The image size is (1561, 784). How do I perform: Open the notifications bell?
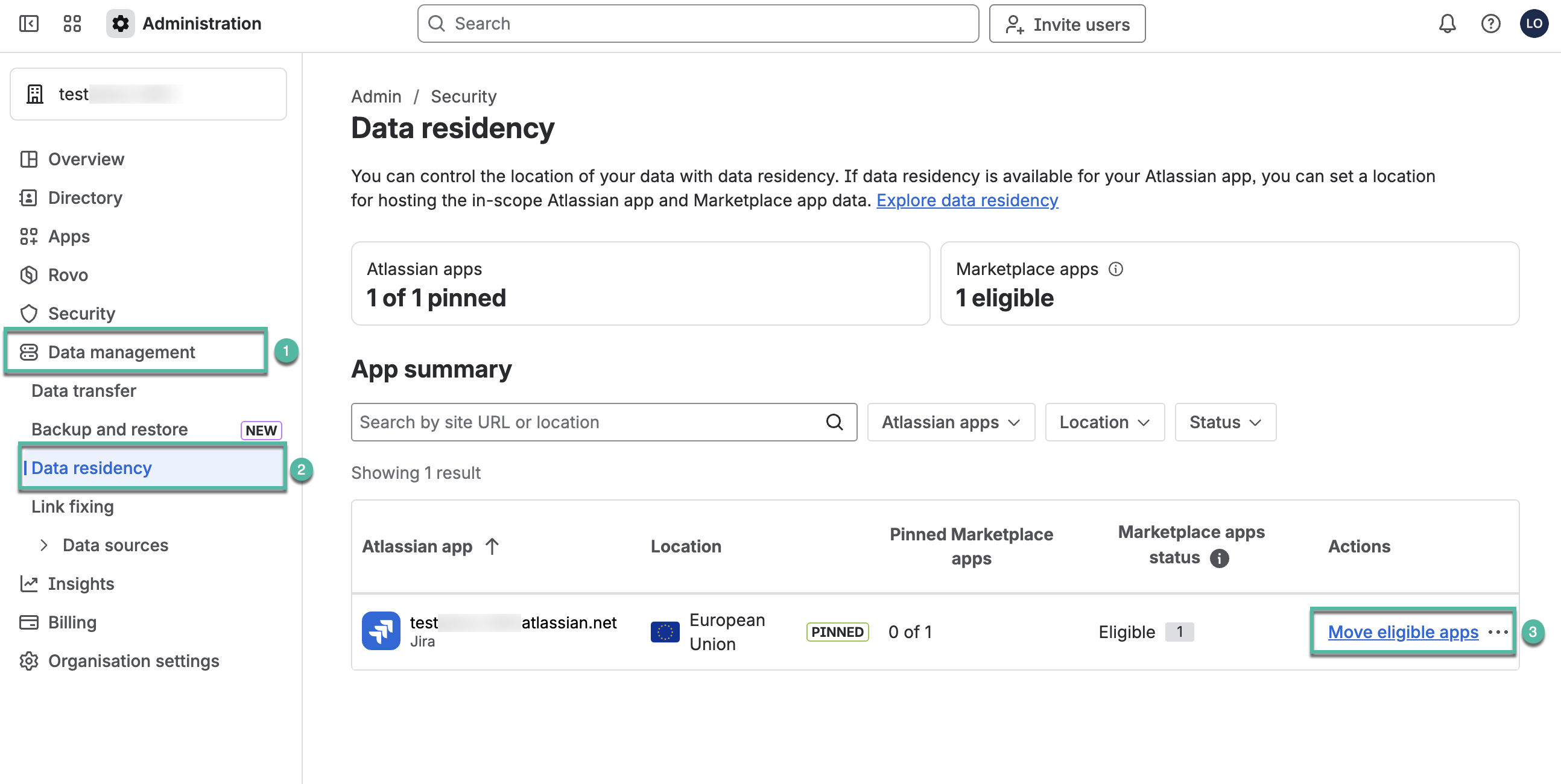tap(1447, 24)
